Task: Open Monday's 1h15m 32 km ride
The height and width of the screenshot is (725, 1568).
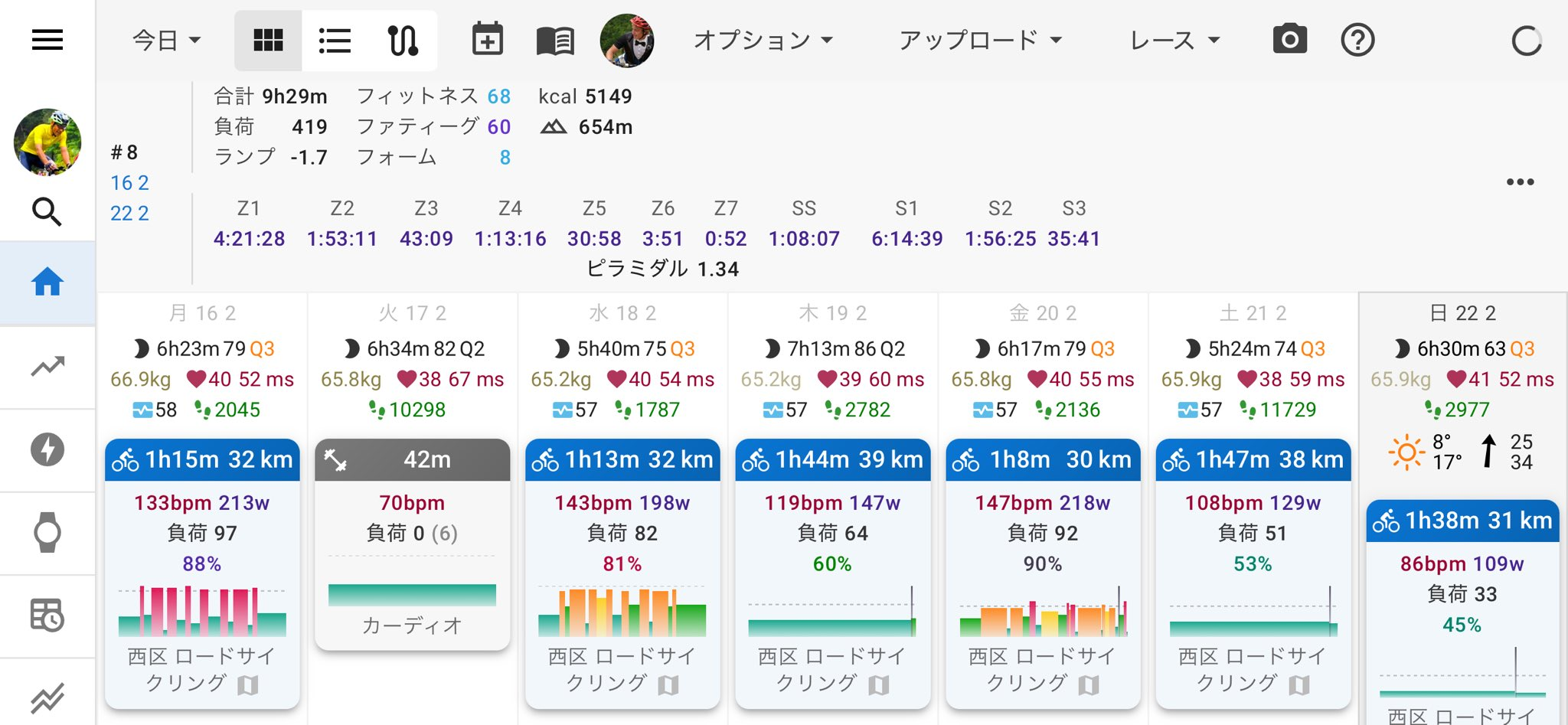Action: (x=202, y=459)
